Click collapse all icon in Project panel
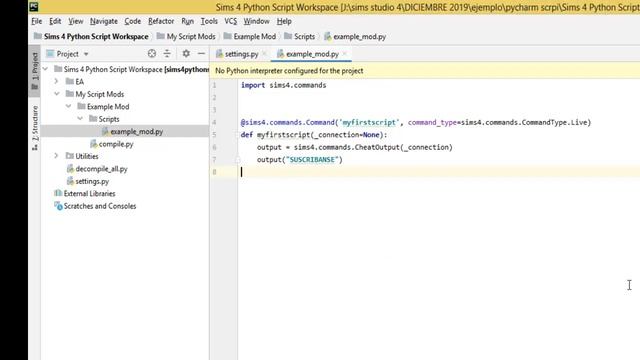 [x=167, y=53]
